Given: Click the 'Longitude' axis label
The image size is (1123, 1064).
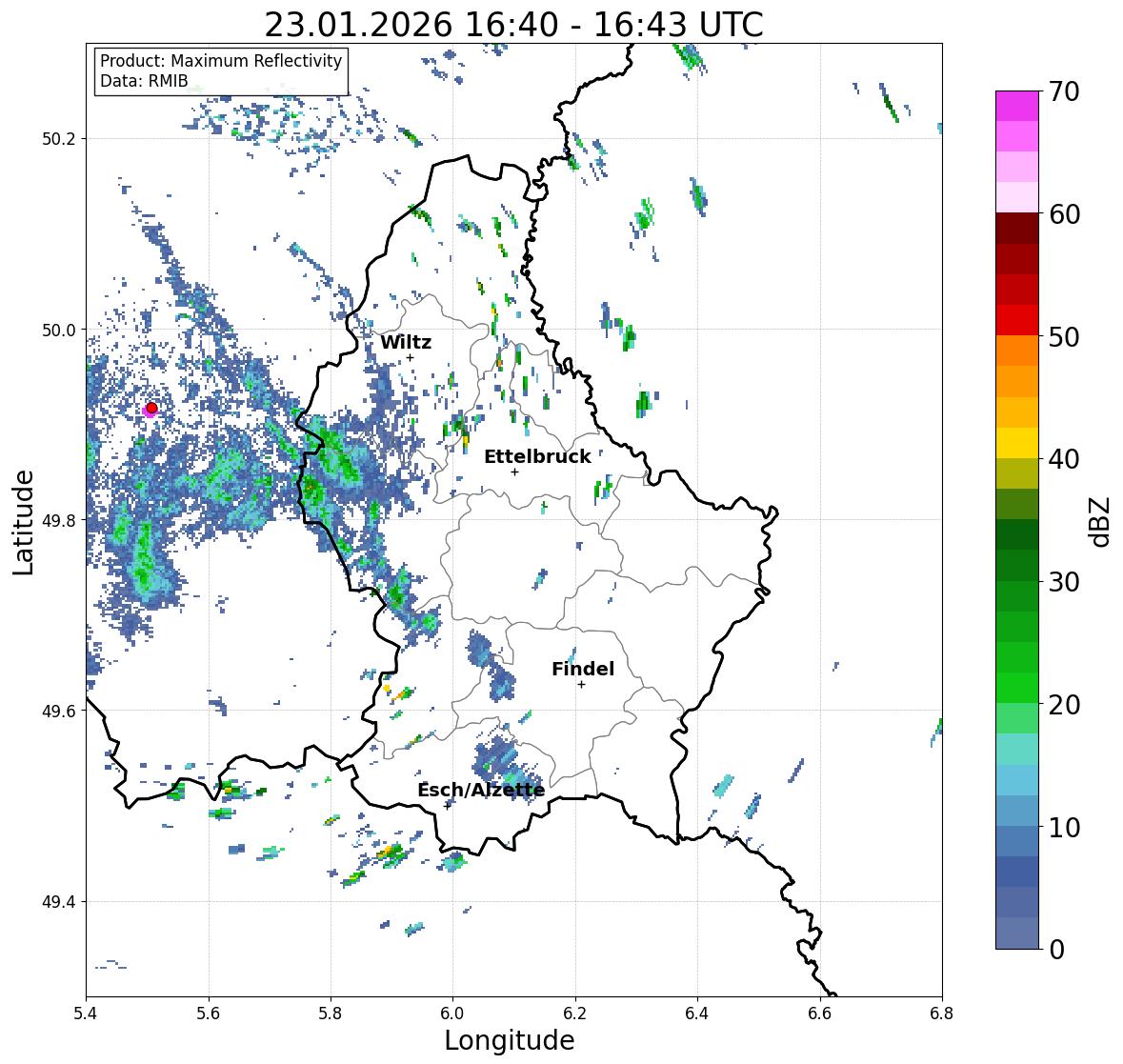Looking at the screenshot, I should 510,1040.
